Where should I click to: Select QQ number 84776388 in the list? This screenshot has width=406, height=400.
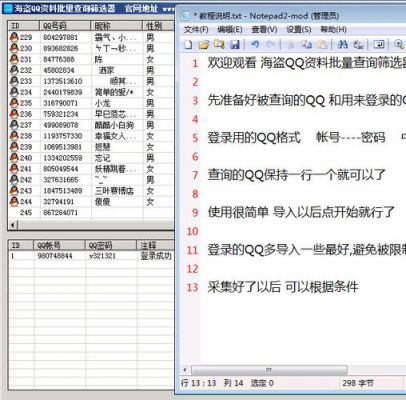pos(59,59)
